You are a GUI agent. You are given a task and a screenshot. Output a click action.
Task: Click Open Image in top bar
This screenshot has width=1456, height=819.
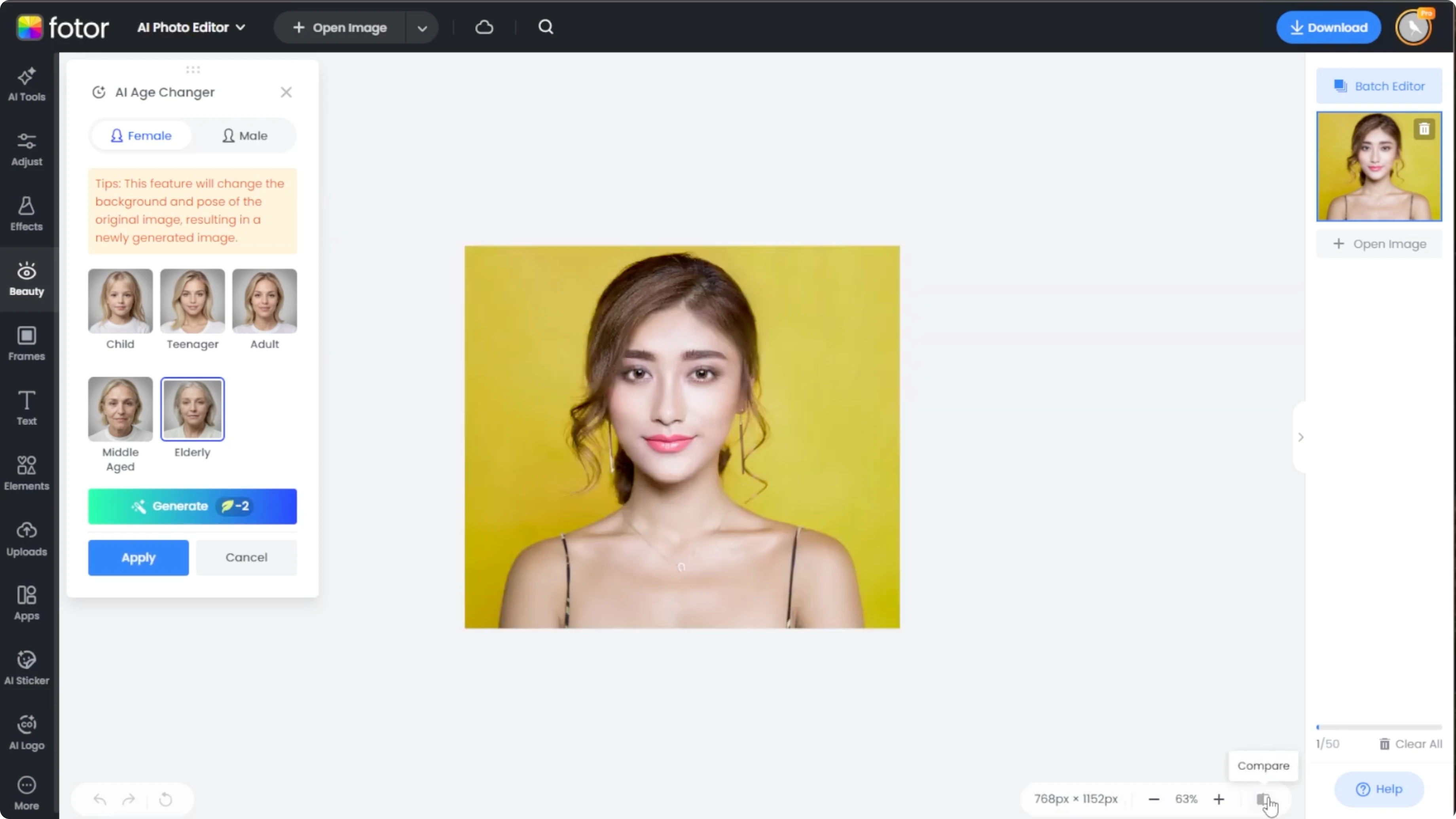(340, 28)
